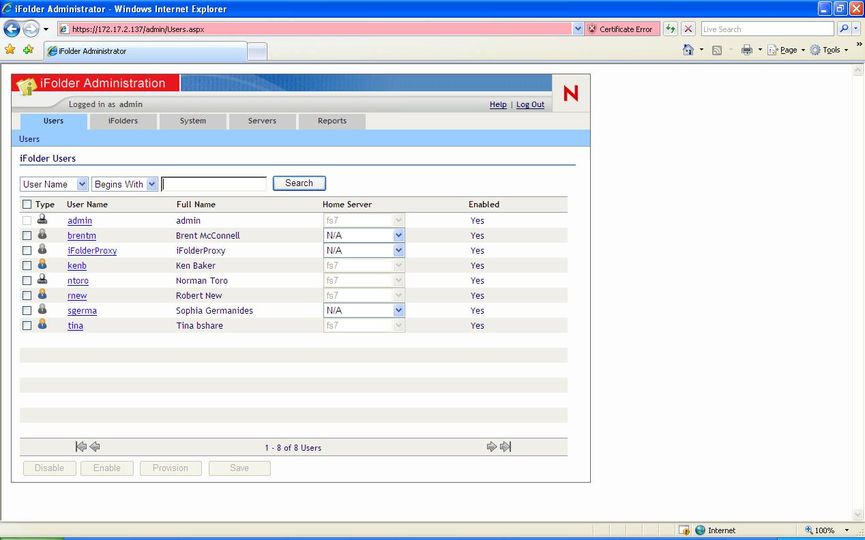Click the Provision button
The width and height of the screenshot is (865, 540).
tap(170, 468)
